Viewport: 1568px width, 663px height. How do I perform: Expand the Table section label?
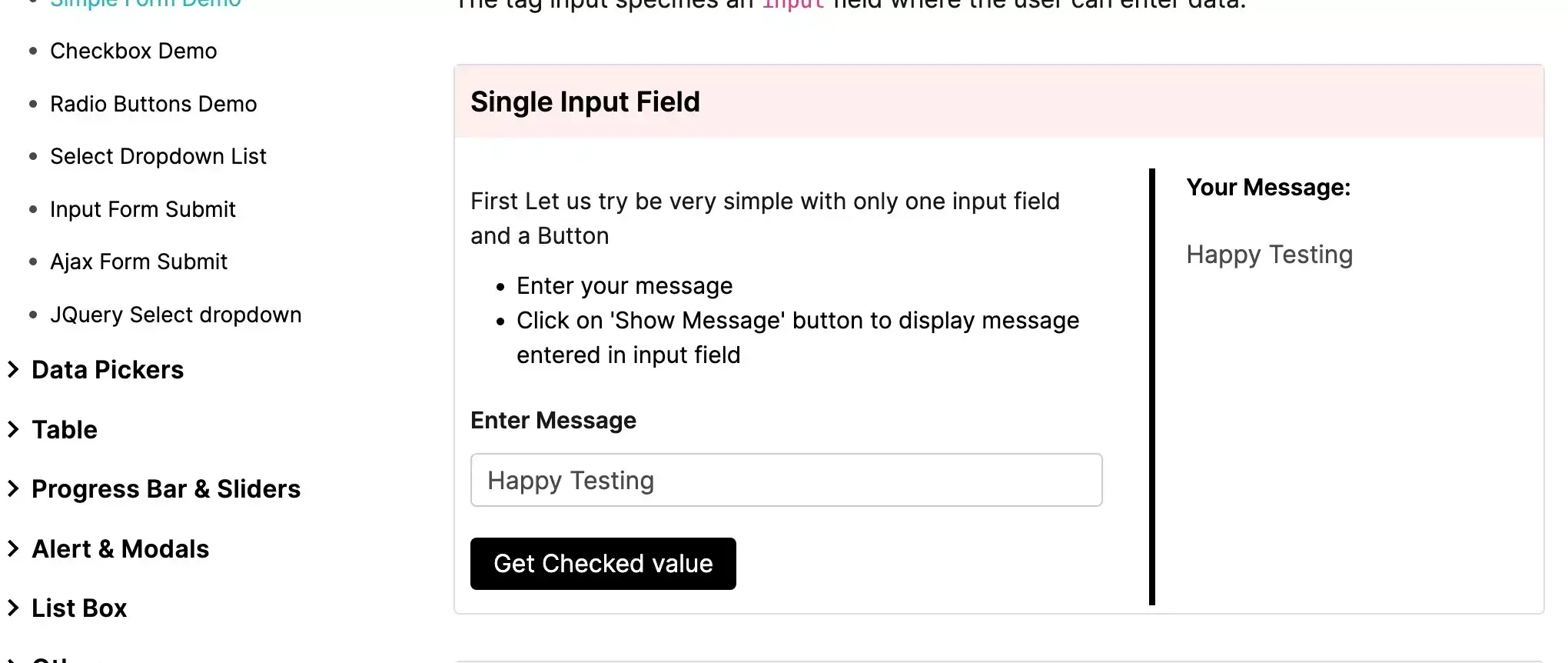[65, 429]
